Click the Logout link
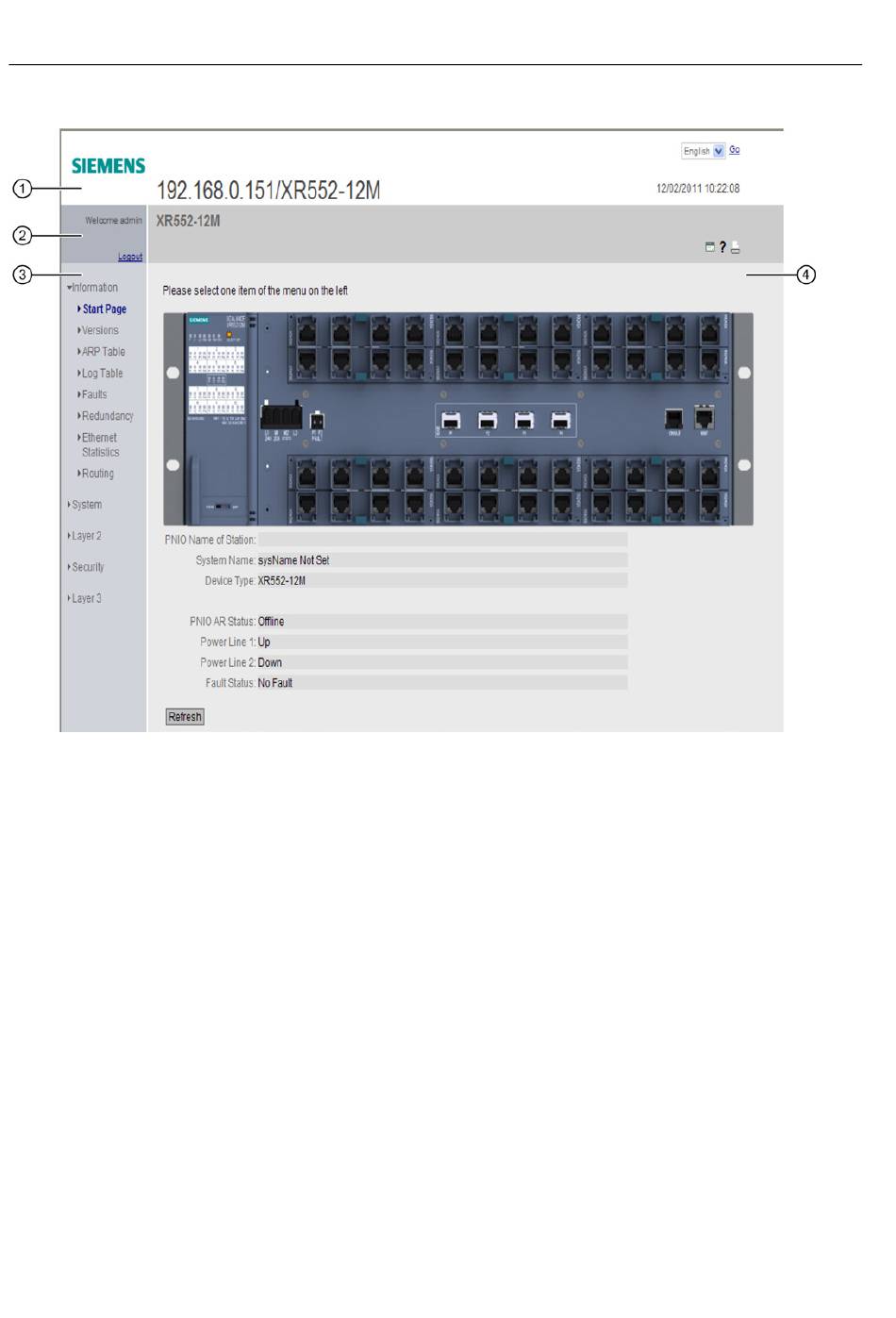 tap(130, 257)
